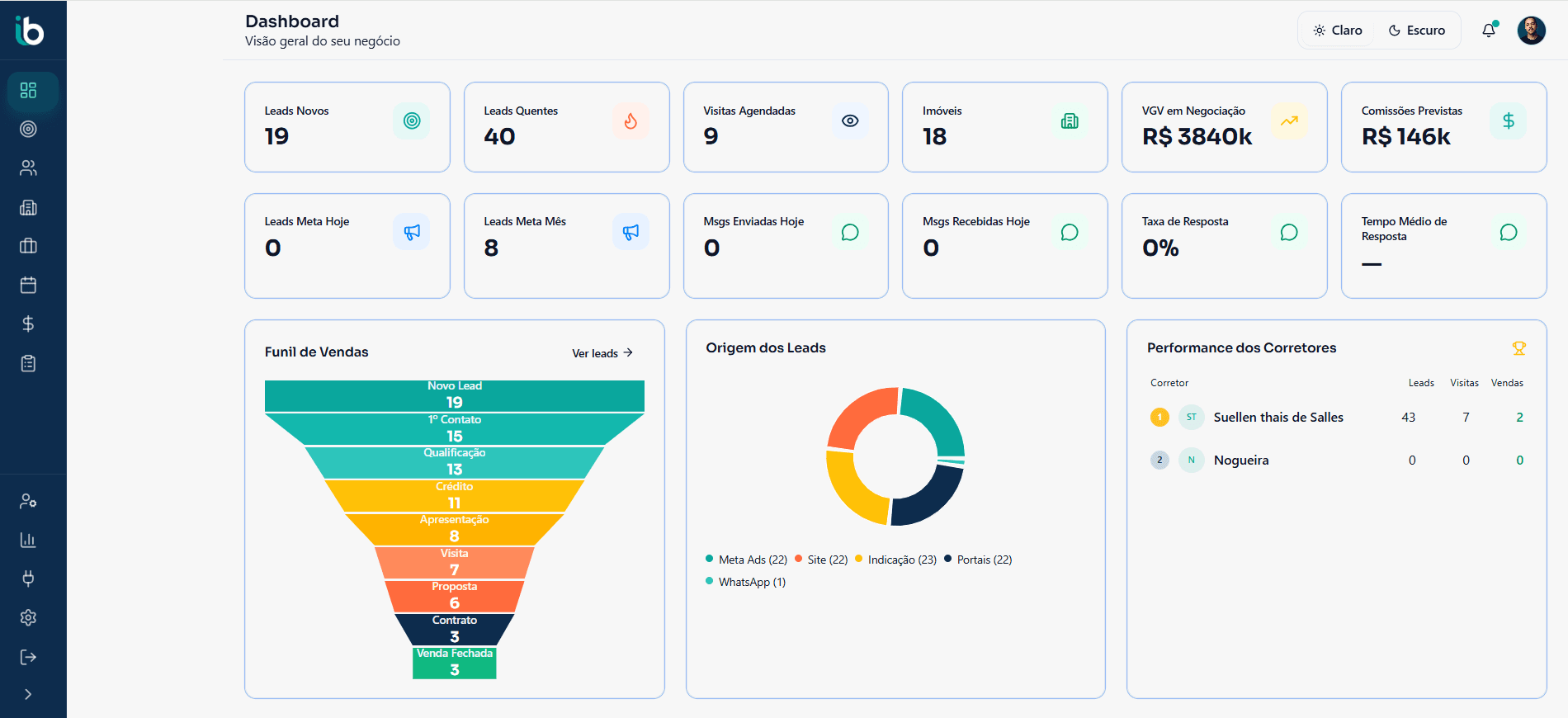Open the settings gear icon in sidebar
The image size is (1568, 718).
[x=28, y=617]
